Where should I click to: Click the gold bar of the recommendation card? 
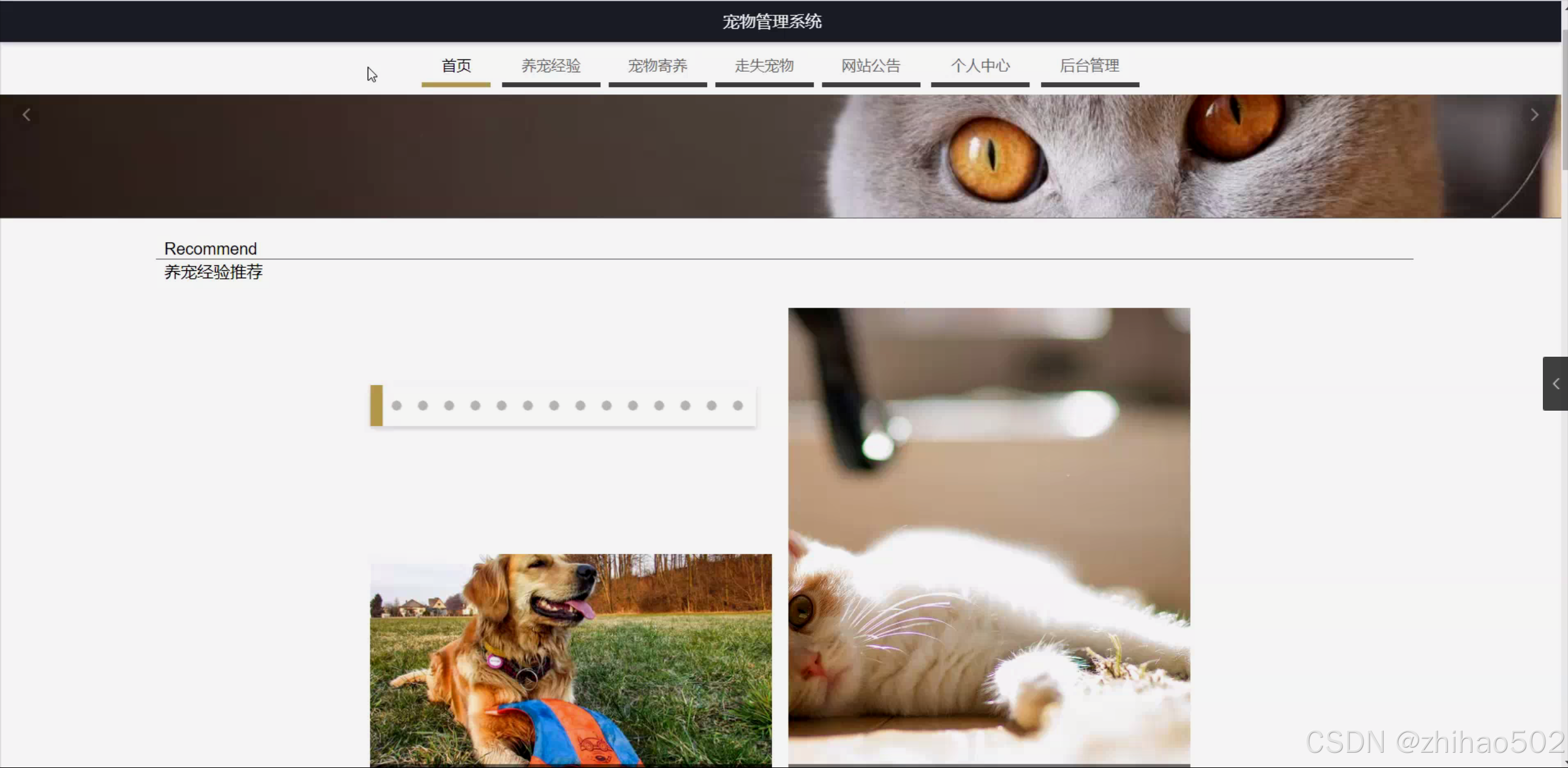376,406
